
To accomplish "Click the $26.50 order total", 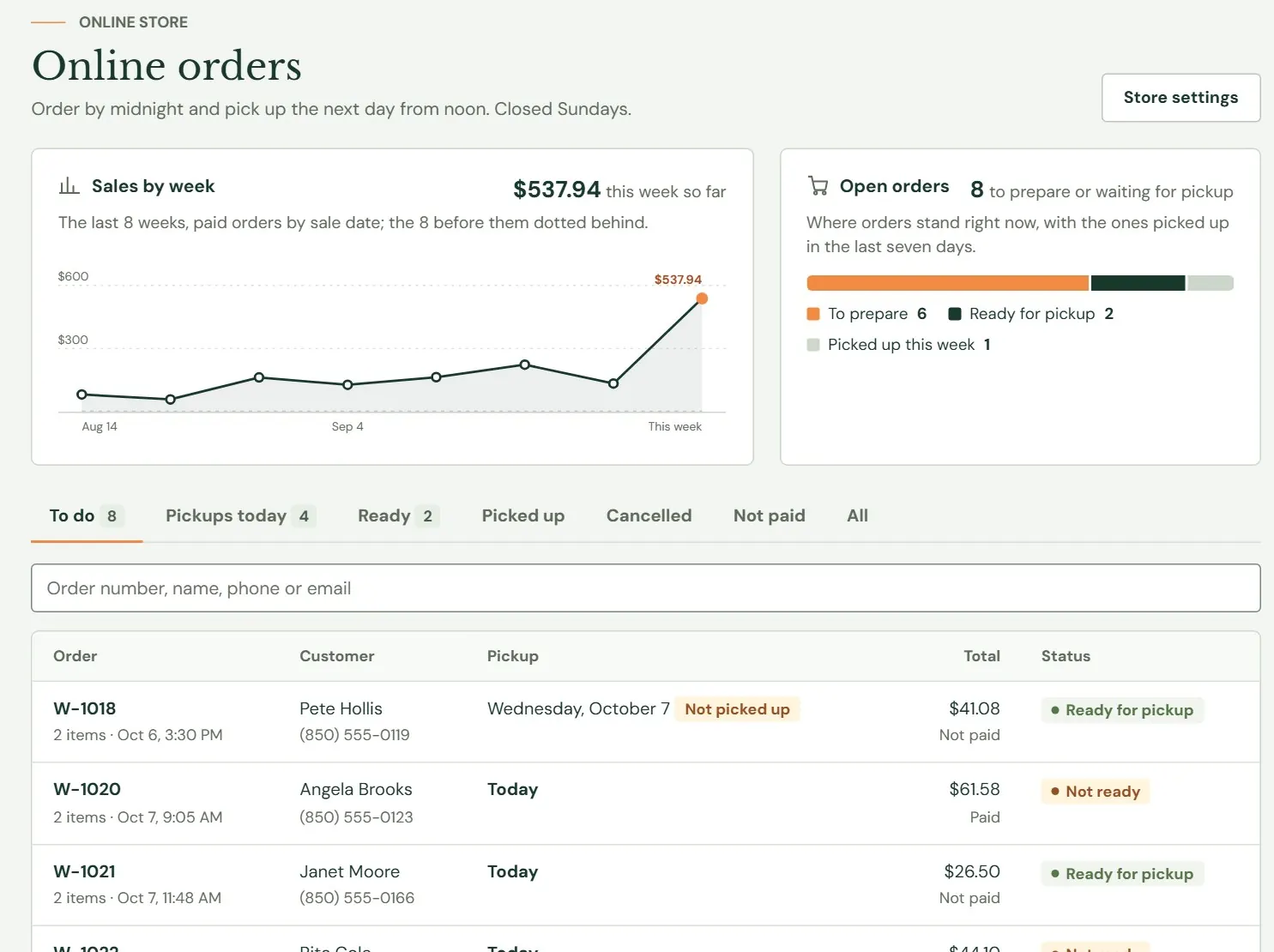I will click(x=972, y=872).
